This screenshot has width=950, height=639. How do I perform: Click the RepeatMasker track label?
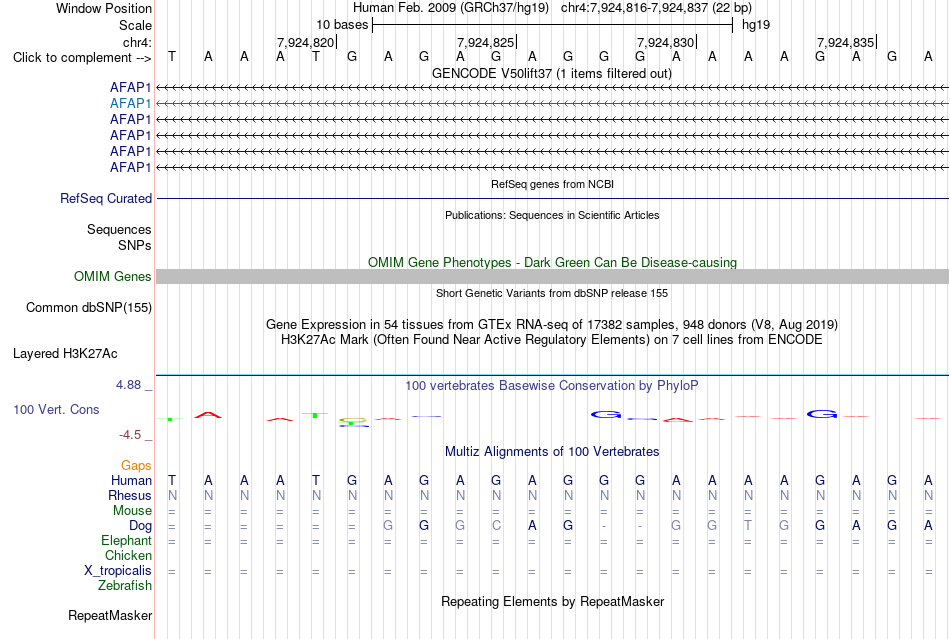pyautogui.click(x=110, y=615)
